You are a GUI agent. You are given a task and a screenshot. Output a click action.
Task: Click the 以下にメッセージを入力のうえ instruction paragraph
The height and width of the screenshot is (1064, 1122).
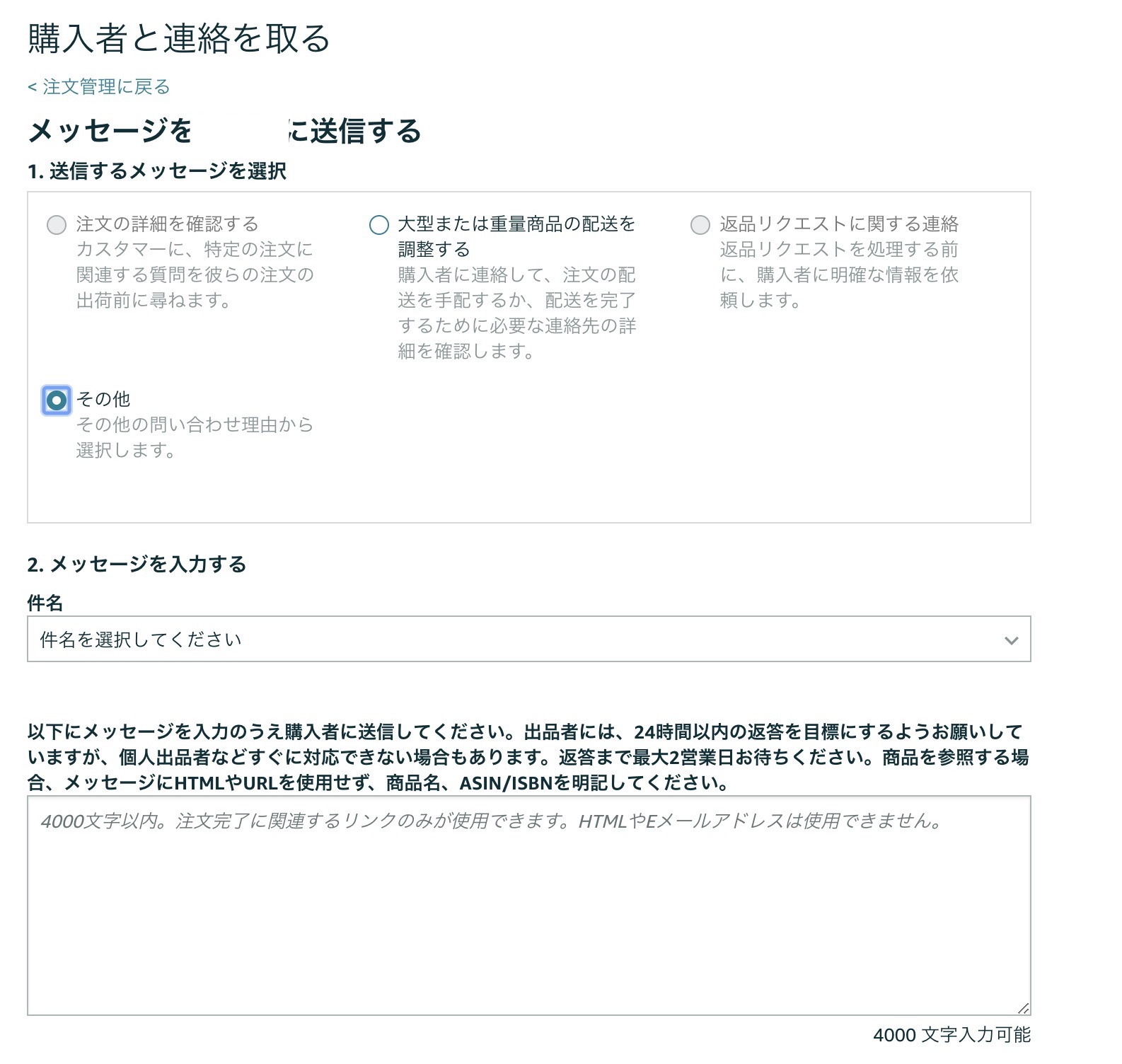pos(528,757)
